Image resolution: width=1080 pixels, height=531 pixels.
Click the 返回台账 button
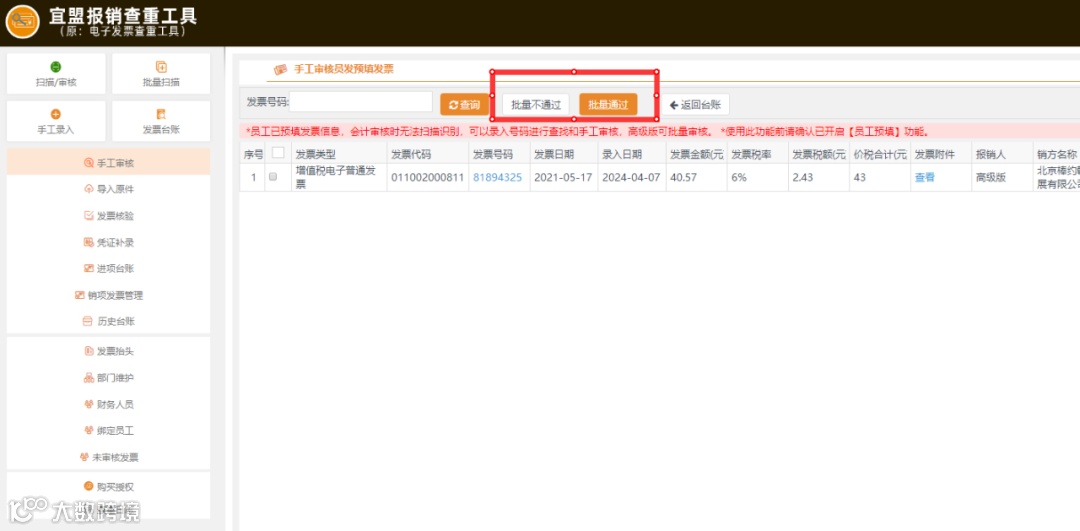point(695,105)
